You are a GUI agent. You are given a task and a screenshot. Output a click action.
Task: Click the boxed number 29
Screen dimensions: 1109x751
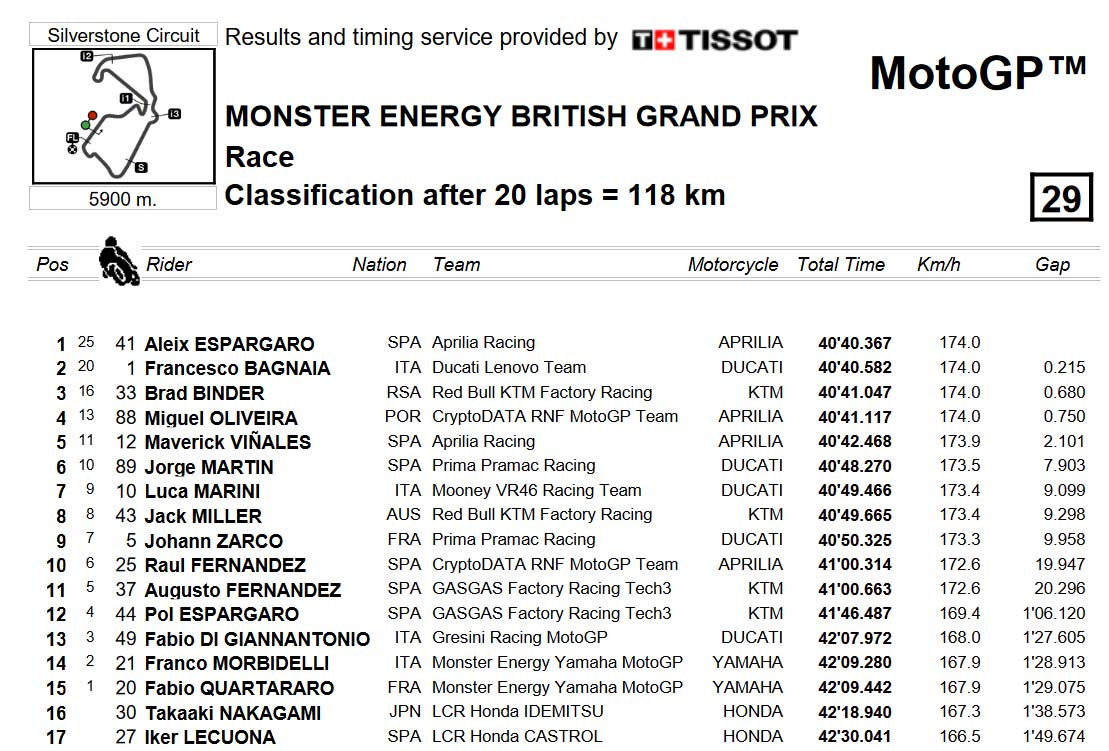(1061, 197)
